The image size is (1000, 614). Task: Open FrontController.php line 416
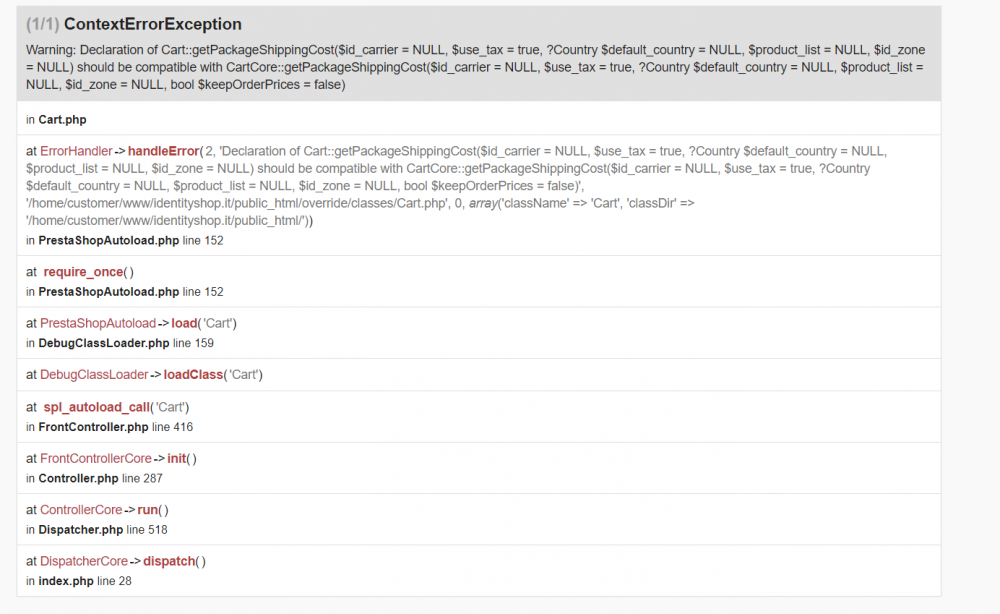(x=93, y=427)
